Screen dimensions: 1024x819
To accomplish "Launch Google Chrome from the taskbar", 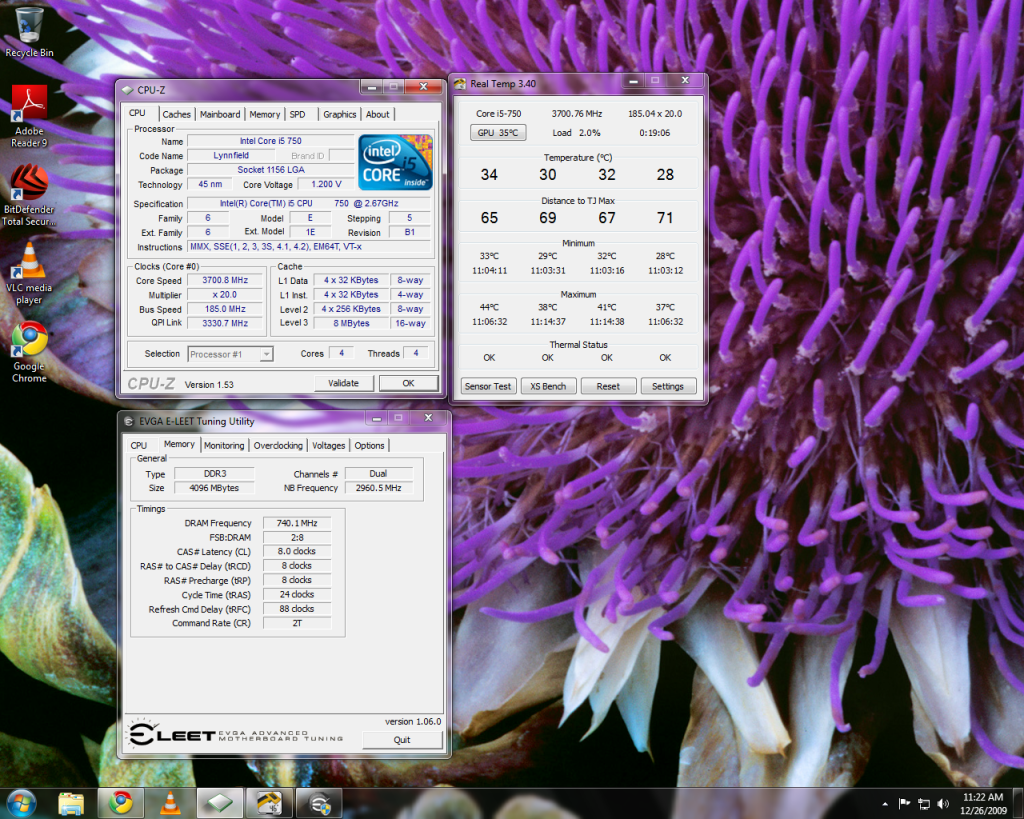I will (x=120, y=802).
